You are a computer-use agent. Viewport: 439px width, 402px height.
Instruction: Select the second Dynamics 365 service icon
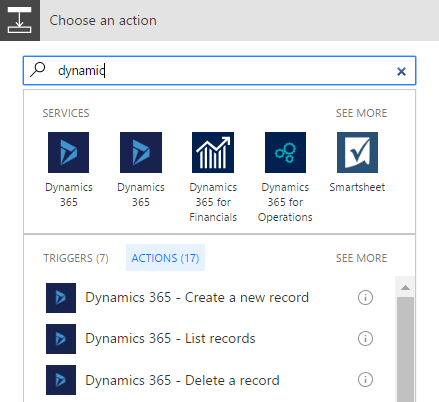(141, 152)
